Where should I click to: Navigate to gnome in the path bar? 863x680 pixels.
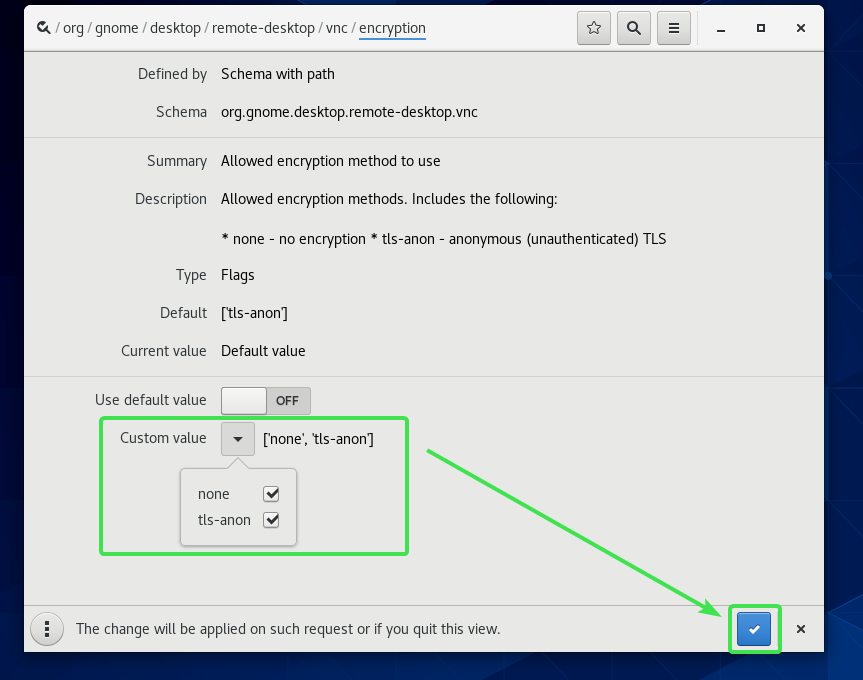pos(116,29)
